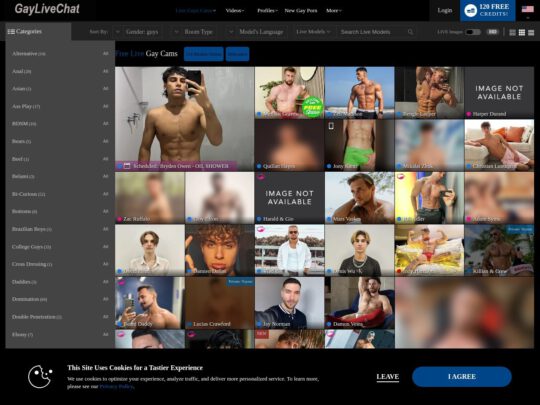Open Harper Durand's thumbnail

click(x=499, y=93)
